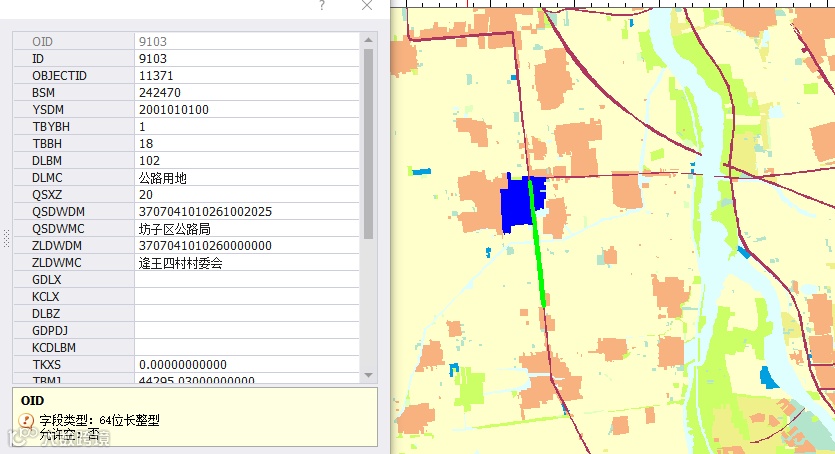Select the GDPDJ field name
The width and height of the screenshot is (835, 454).
point(50,331)
